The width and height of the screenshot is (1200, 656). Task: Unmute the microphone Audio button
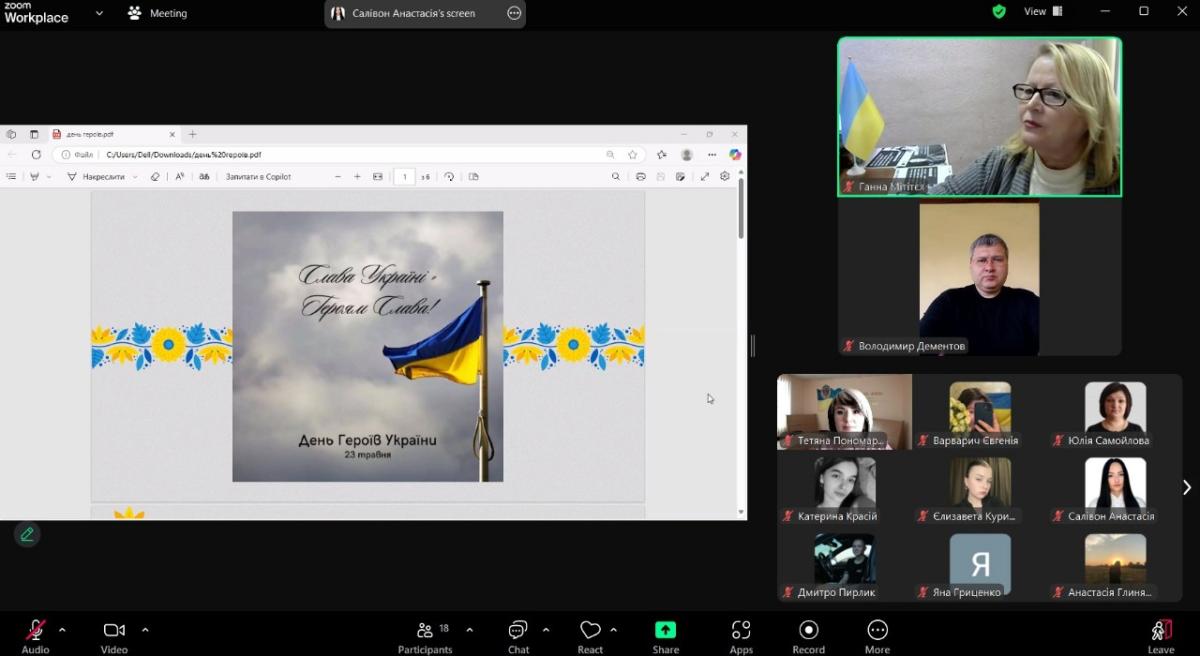[x=35, y=636]
